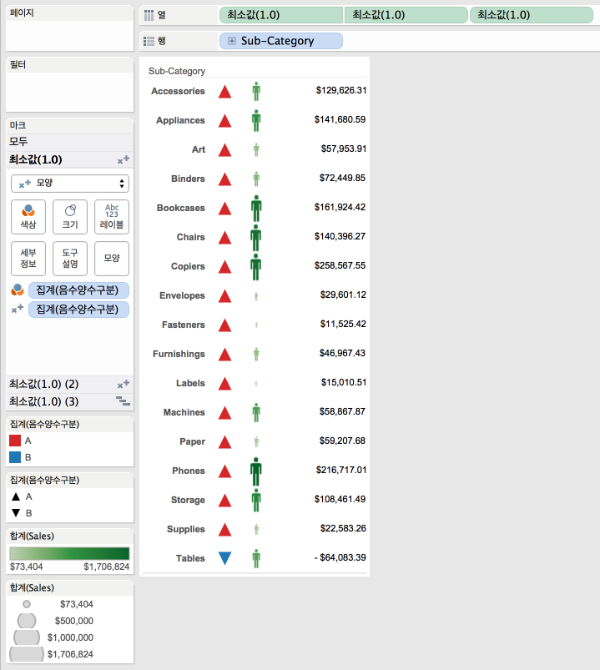Screen dimensions: 600x670
Task: Click the 모양 (Shape) card button
Action: [112, 259]
